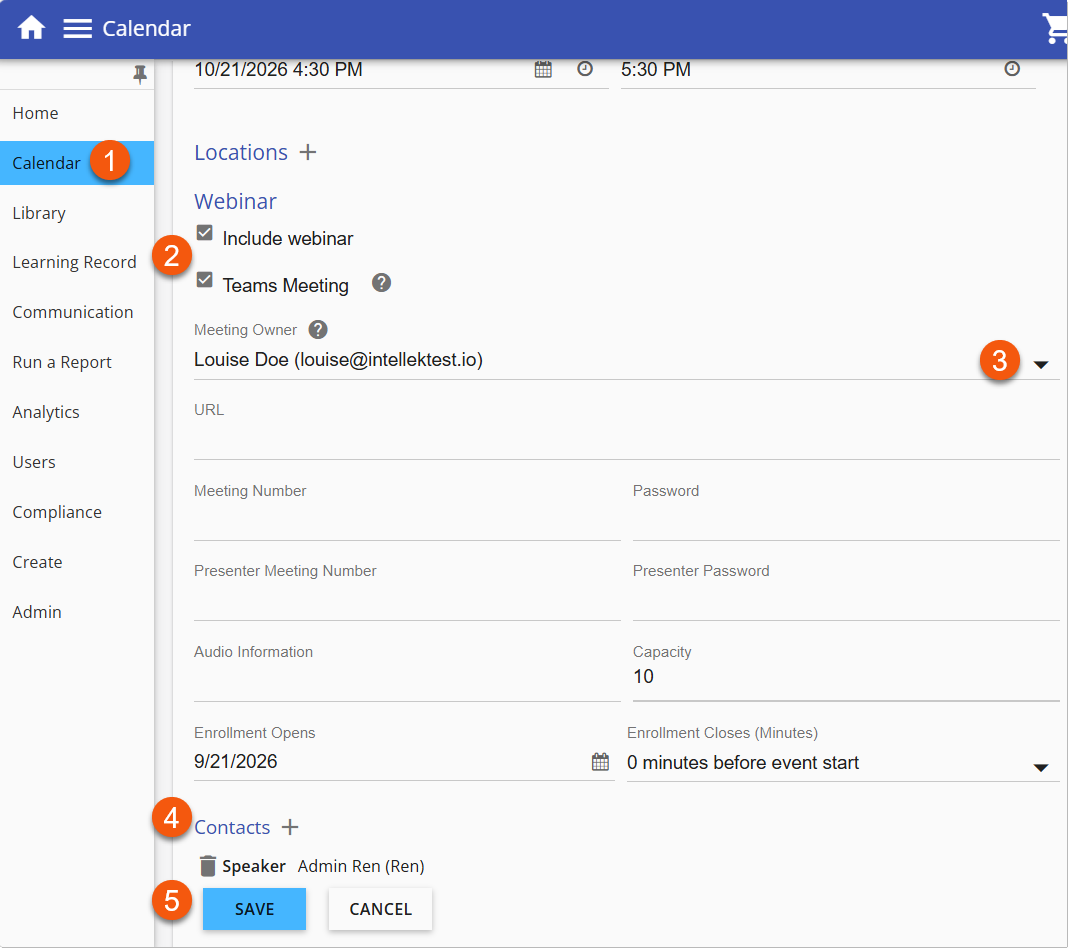Screen dimensions: 1070x950
Task: Show help for Meeting Owner
Action: (318, 330)
